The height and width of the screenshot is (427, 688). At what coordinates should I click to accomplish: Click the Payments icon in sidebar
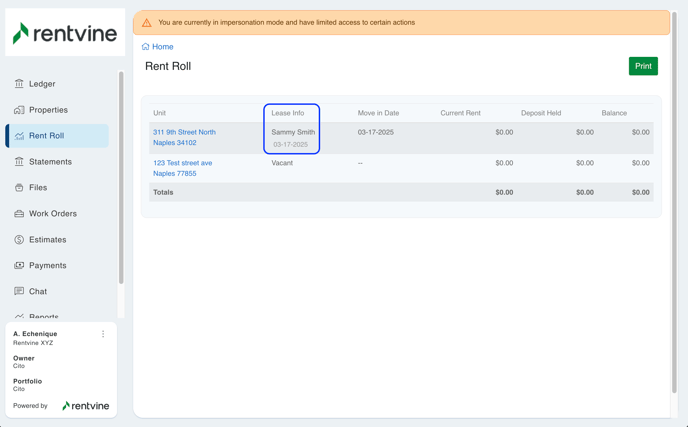(19, 266)
